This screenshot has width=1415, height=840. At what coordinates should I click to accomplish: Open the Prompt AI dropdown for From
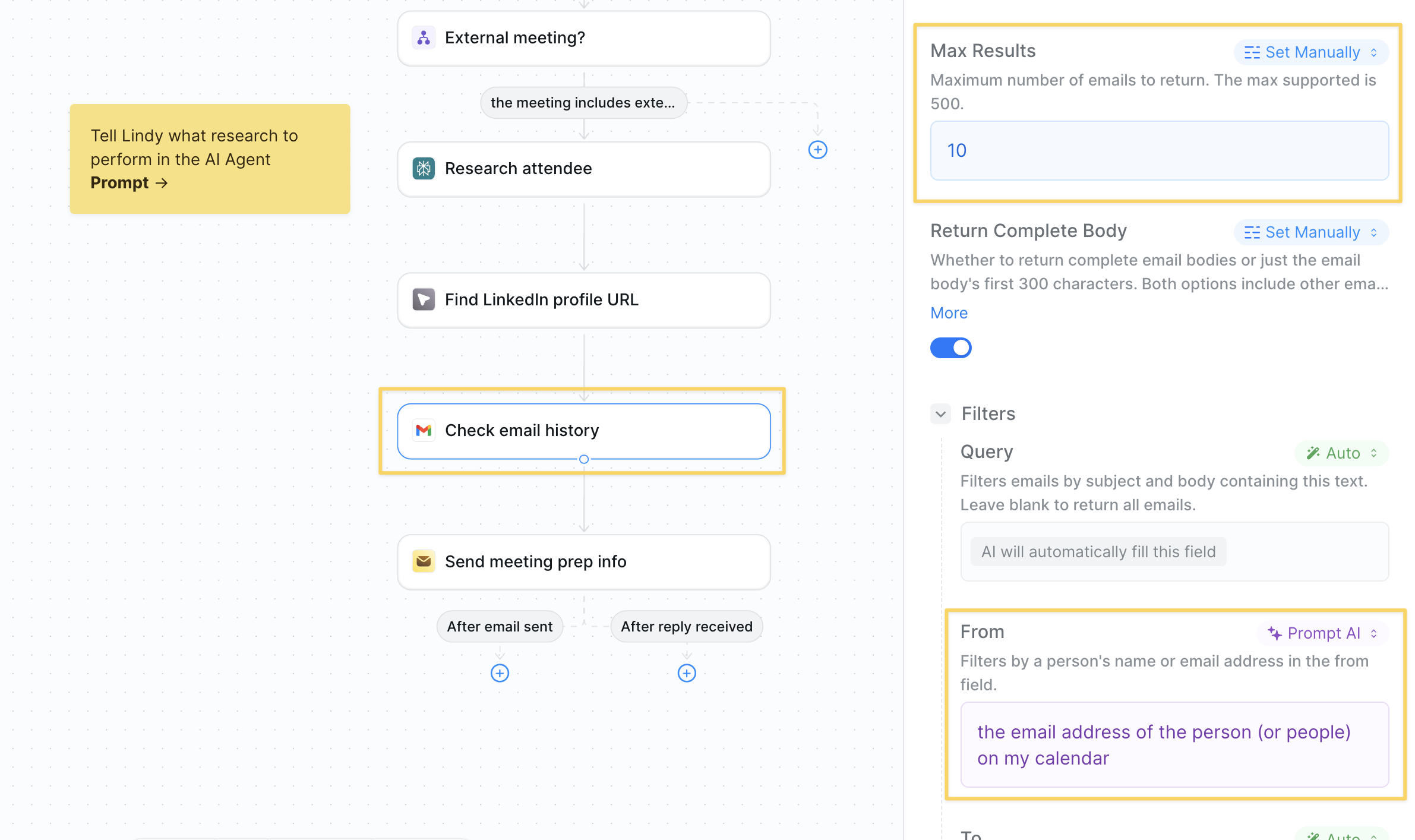1323,633
